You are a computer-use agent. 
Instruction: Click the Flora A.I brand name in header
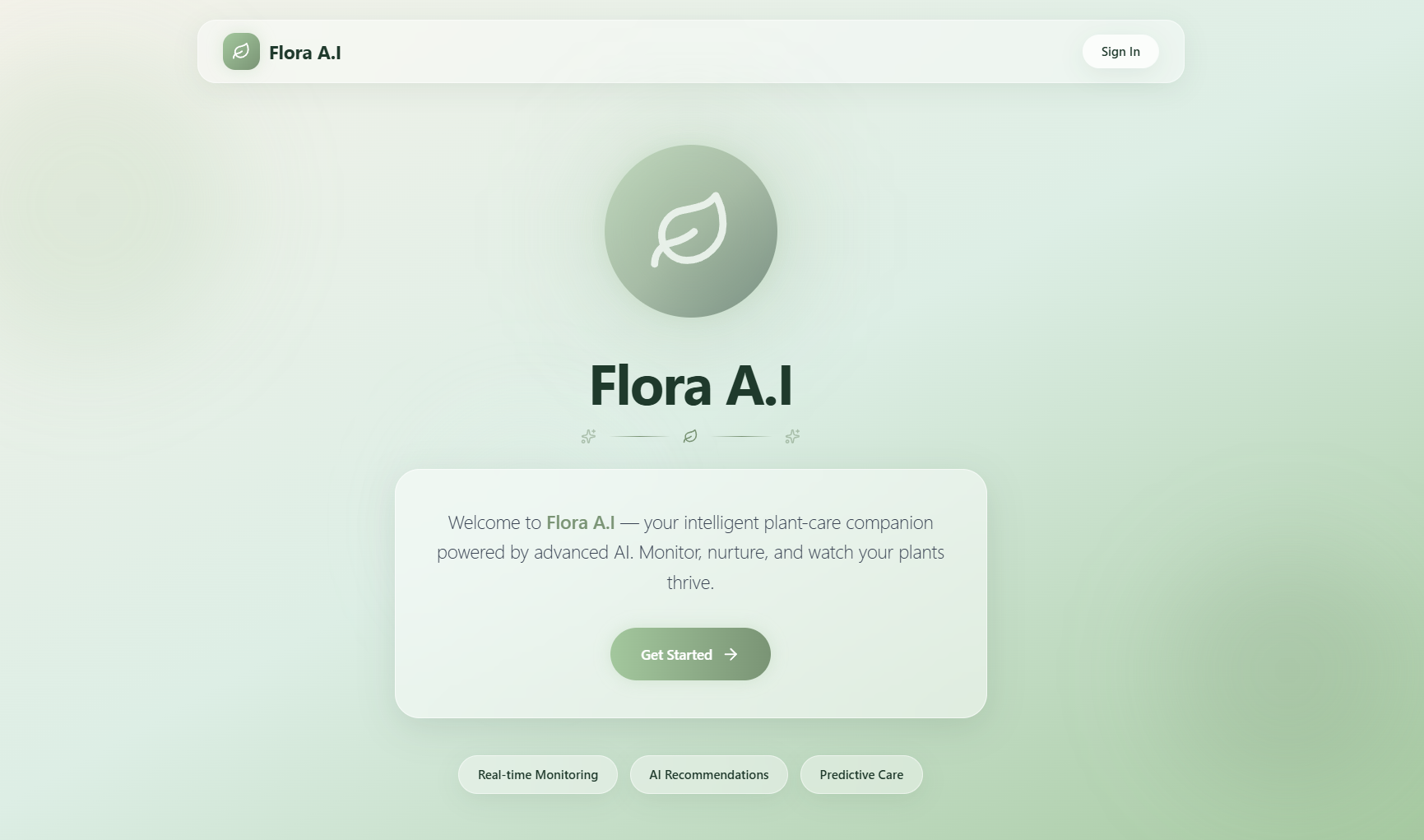[305, 53]
